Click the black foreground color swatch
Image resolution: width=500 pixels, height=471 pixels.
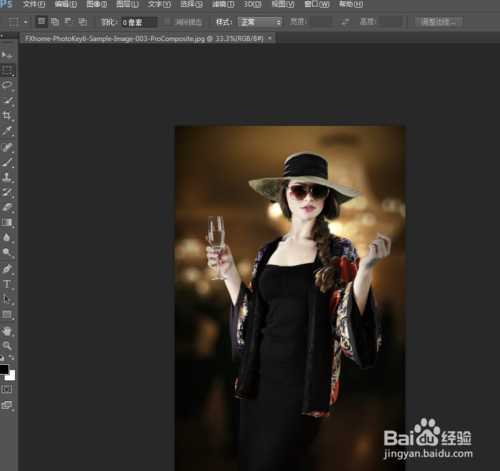point(4,369)
